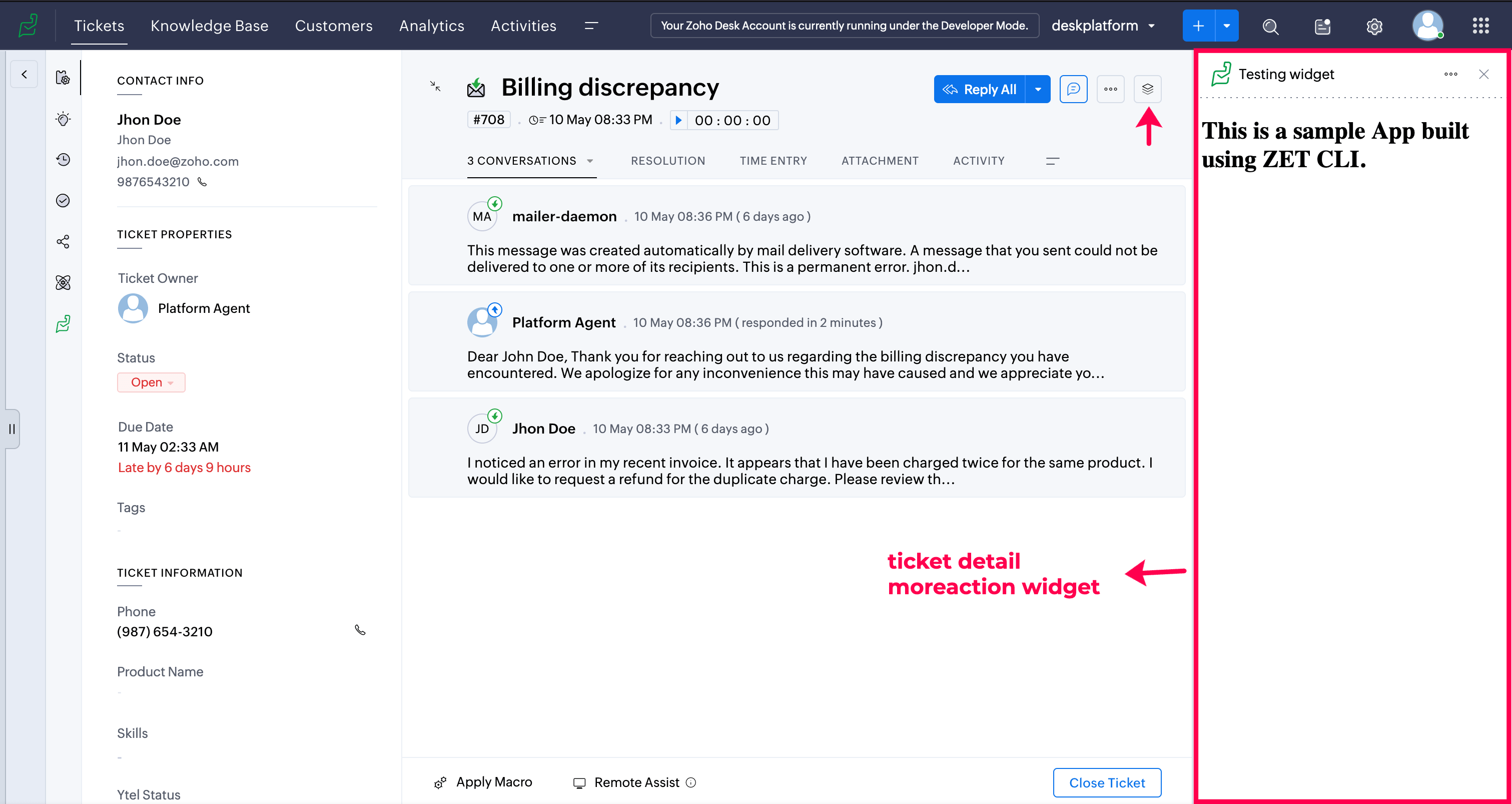Click the ticket number #708
Viewport: 1512px width, 804px height.
coord(489,120)
